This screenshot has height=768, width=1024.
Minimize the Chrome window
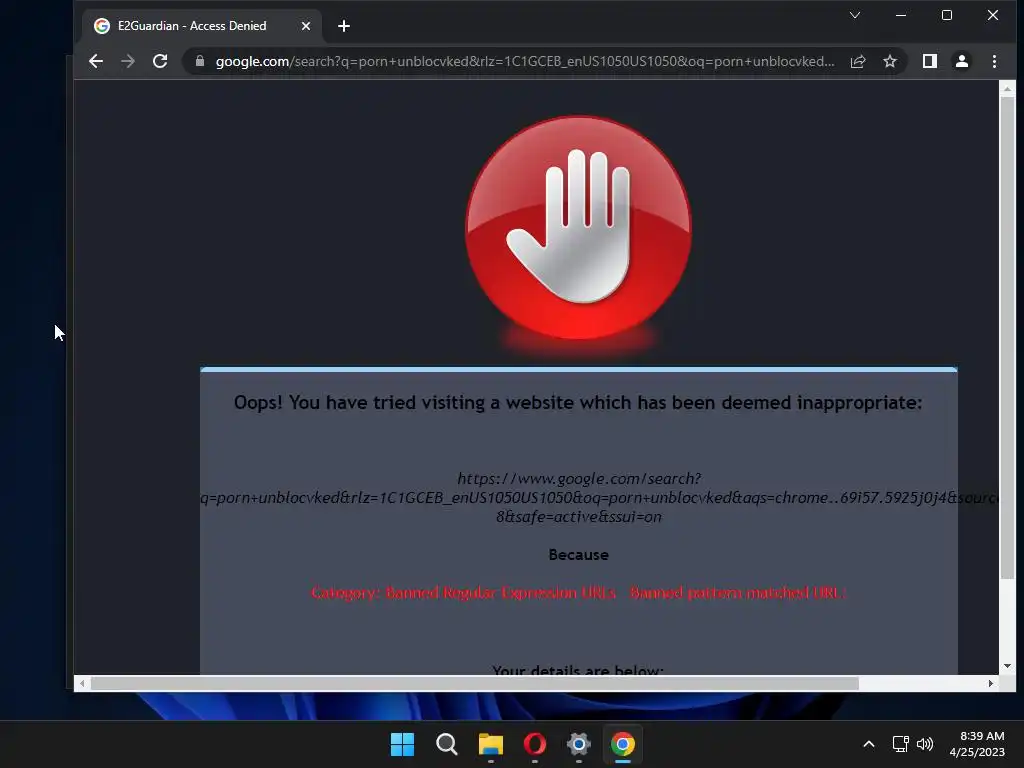click(x=901, y=15)
